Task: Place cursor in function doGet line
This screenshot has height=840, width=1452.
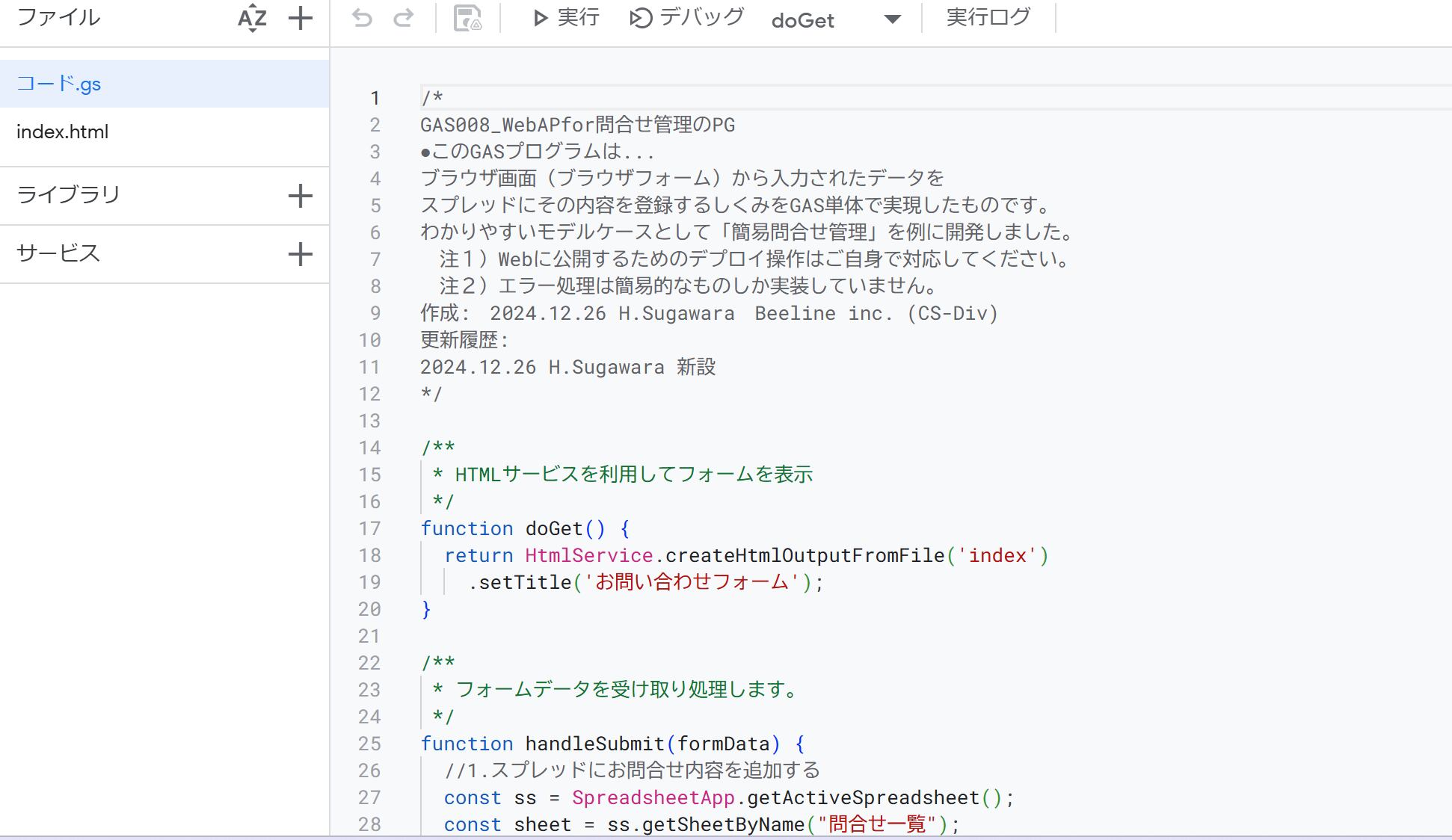Action: (x=554, y=529)
